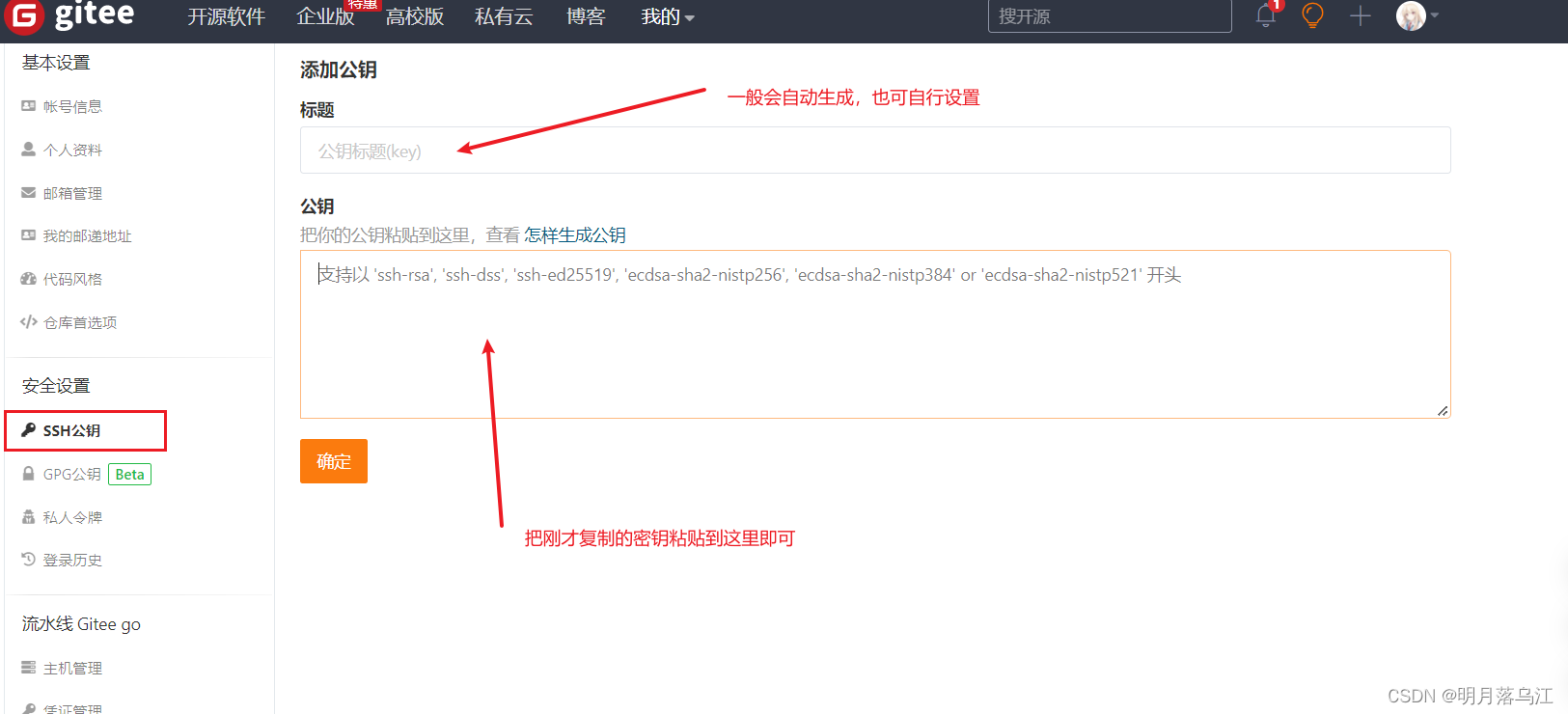Click the SSH公钥 key icon

28,430
